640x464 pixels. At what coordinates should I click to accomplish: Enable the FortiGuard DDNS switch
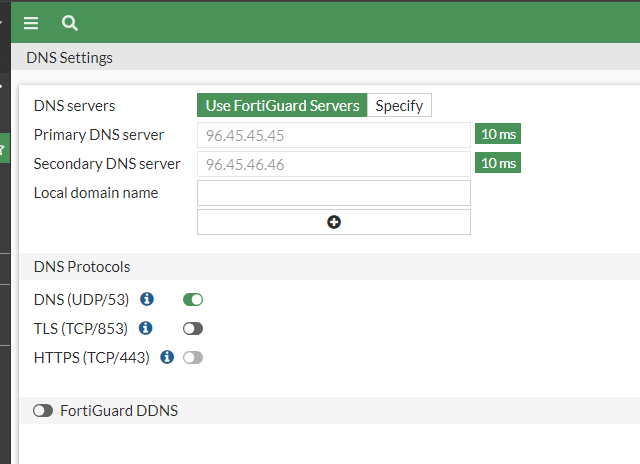click(x=43, y=410)
